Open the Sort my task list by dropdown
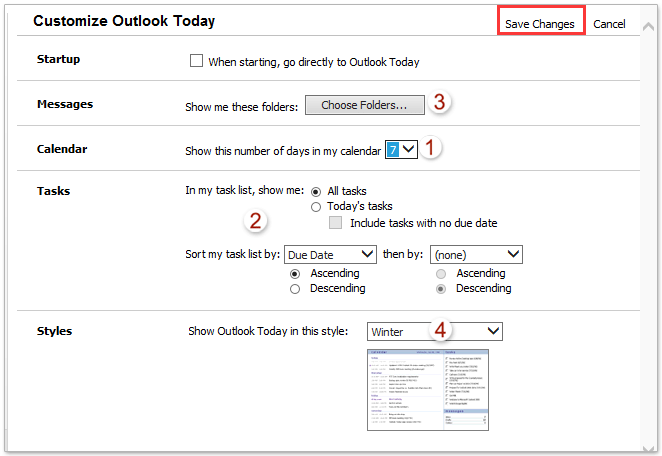 pos(330,255)
